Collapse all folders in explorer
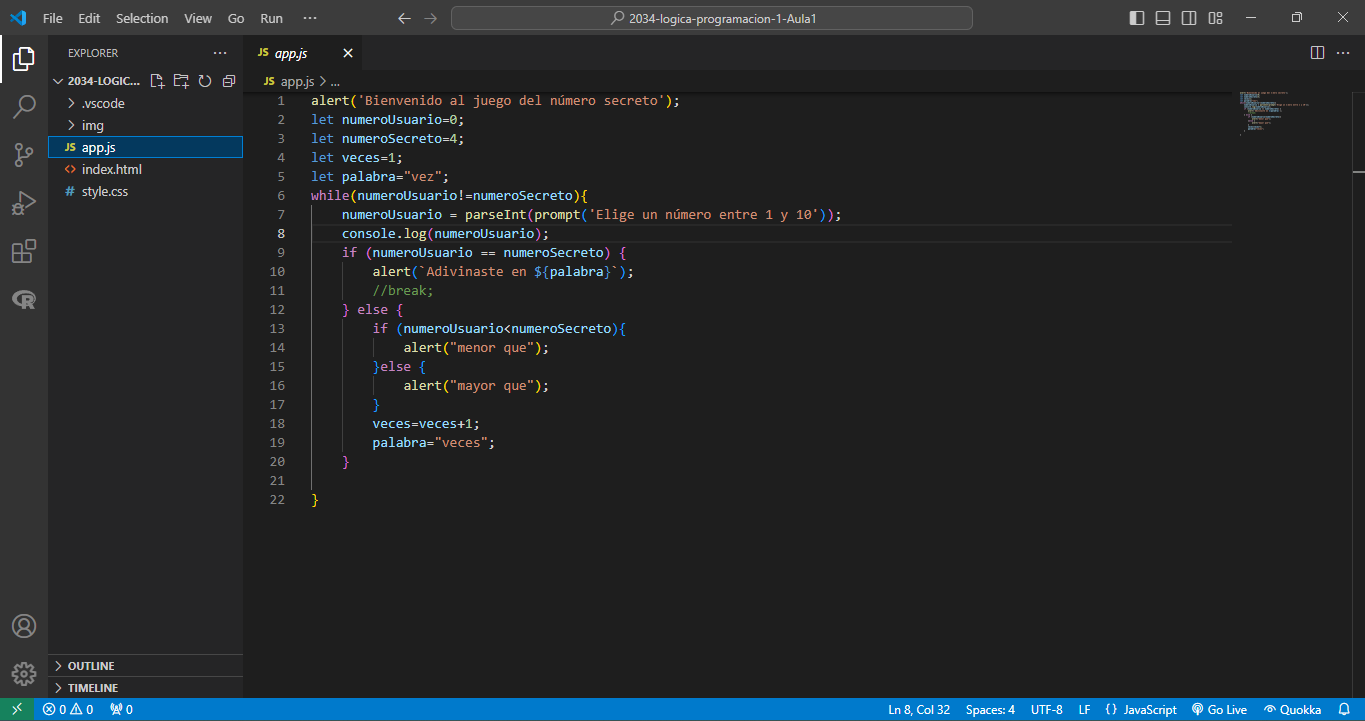The height and width of the screenshot is (721, 1365). (x=229, y=81)
